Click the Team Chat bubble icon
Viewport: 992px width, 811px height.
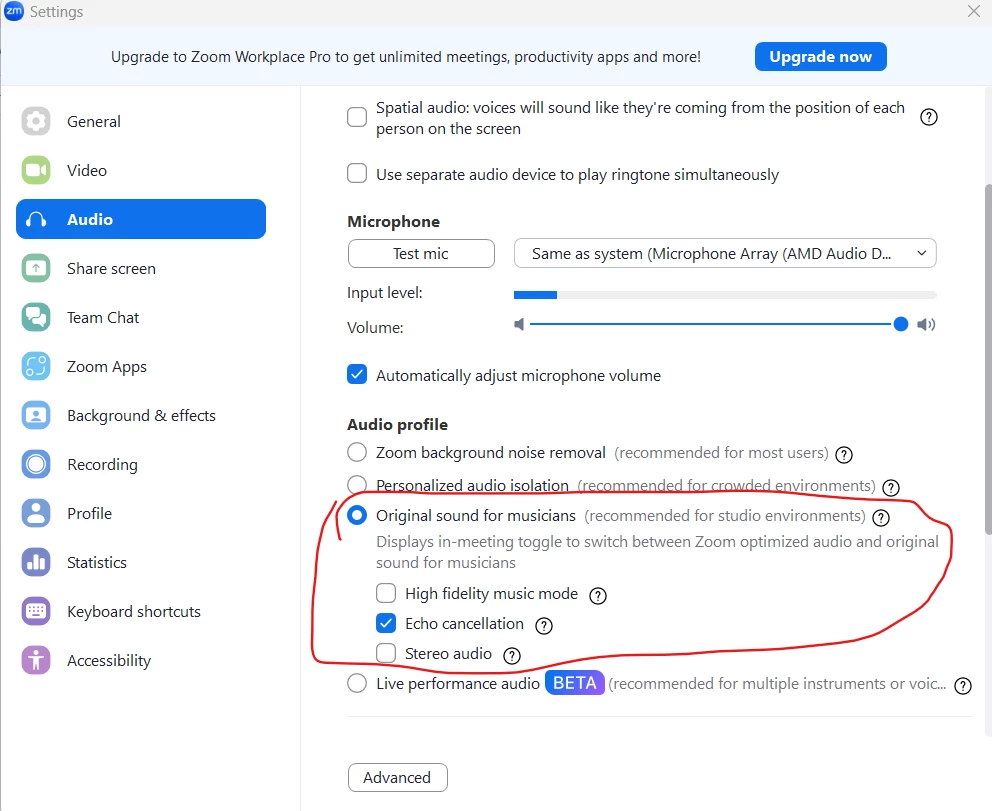click(36, 318)
